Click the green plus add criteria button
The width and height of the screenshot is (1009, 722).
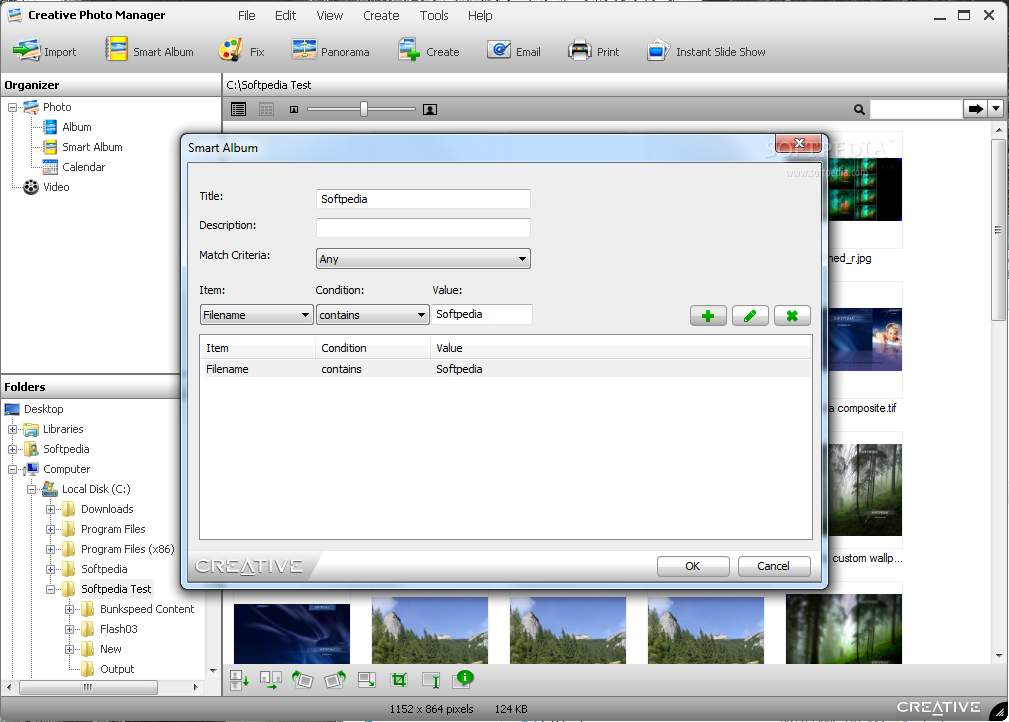708,316
